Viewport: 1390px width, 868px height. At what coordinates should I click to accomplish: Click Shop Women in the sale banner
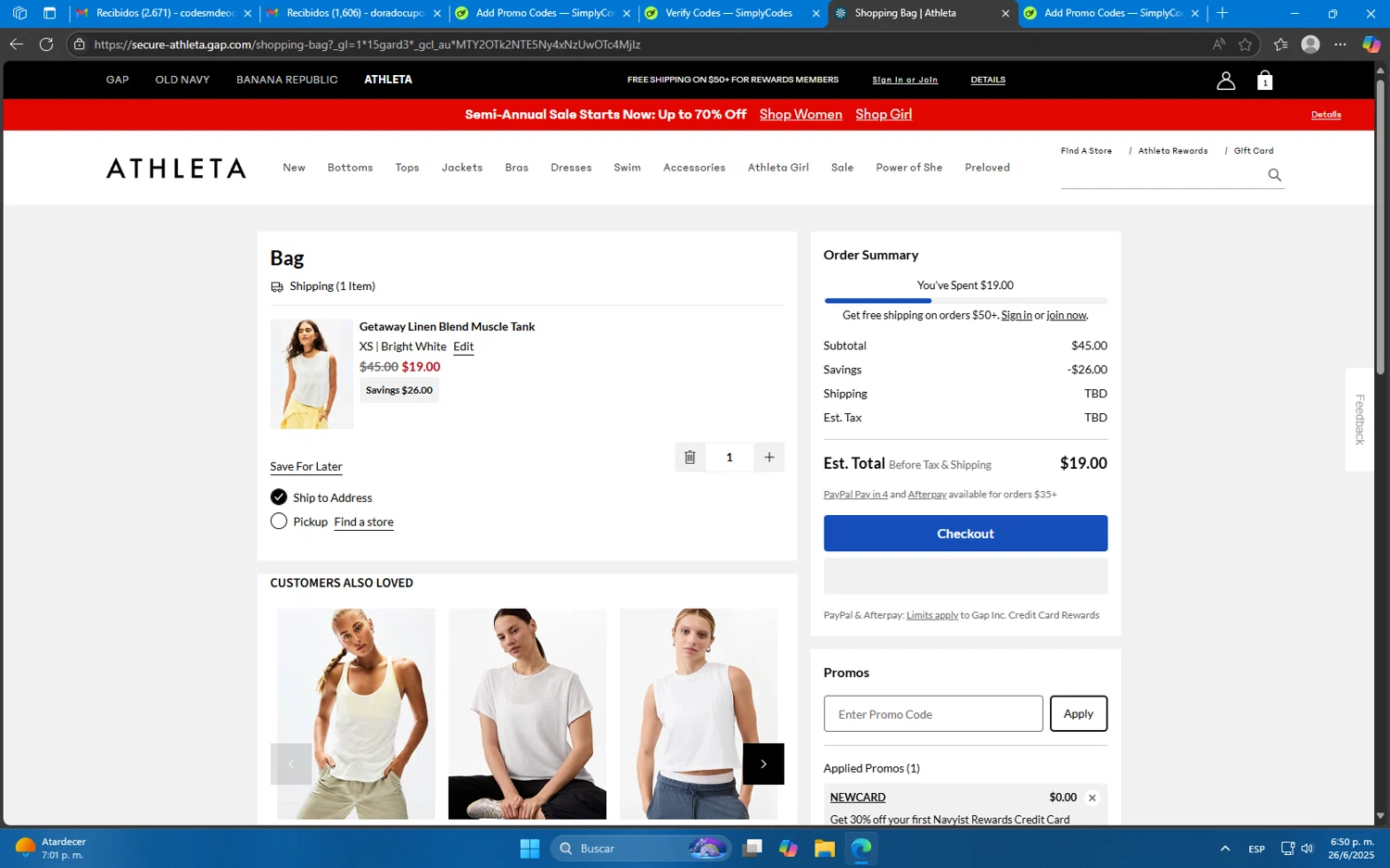pyautogui.click(x=801, y=114)
